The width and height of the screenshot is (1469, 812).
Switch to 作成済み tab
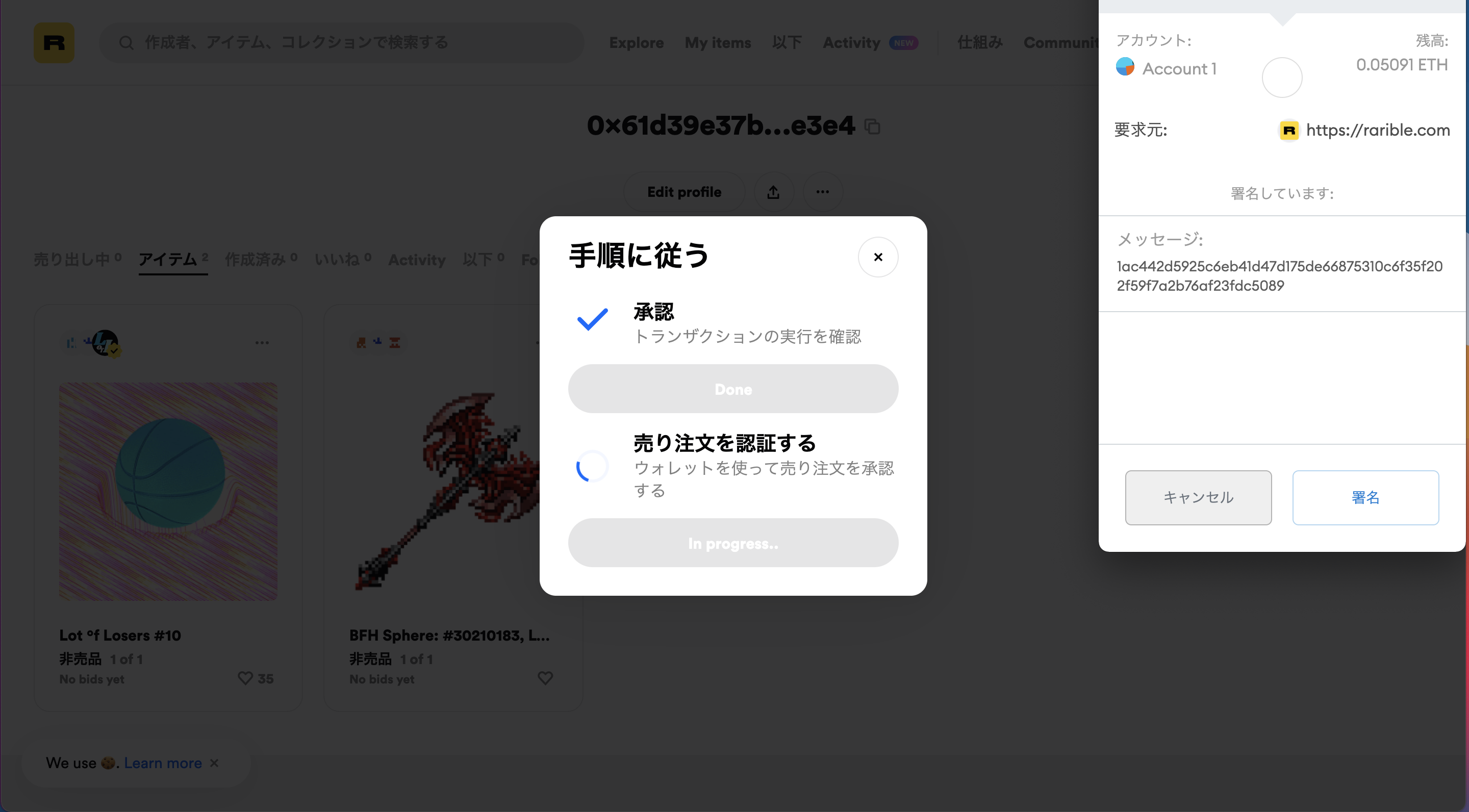pos(261,260)
